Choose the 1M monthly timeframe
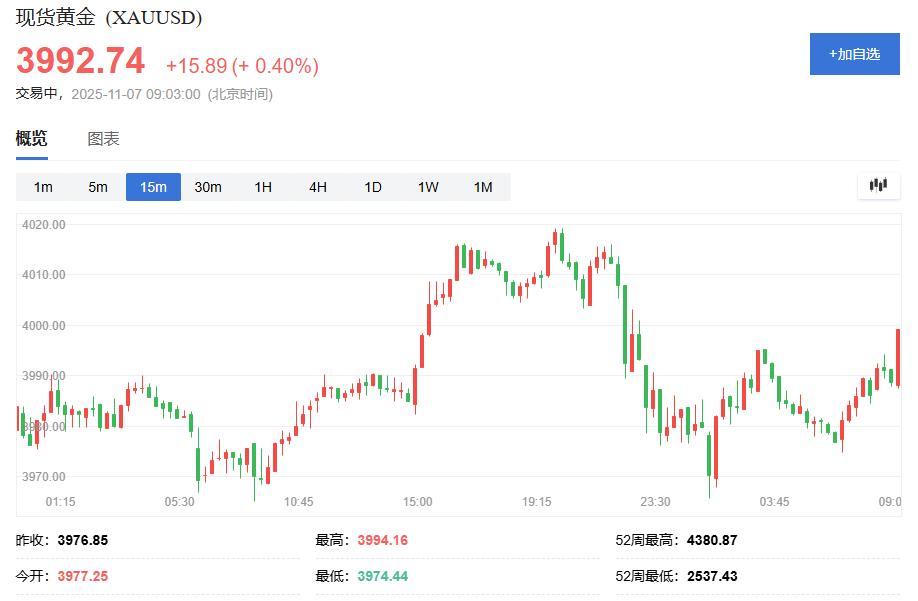918x601 pixels. [x=483, y=187]
